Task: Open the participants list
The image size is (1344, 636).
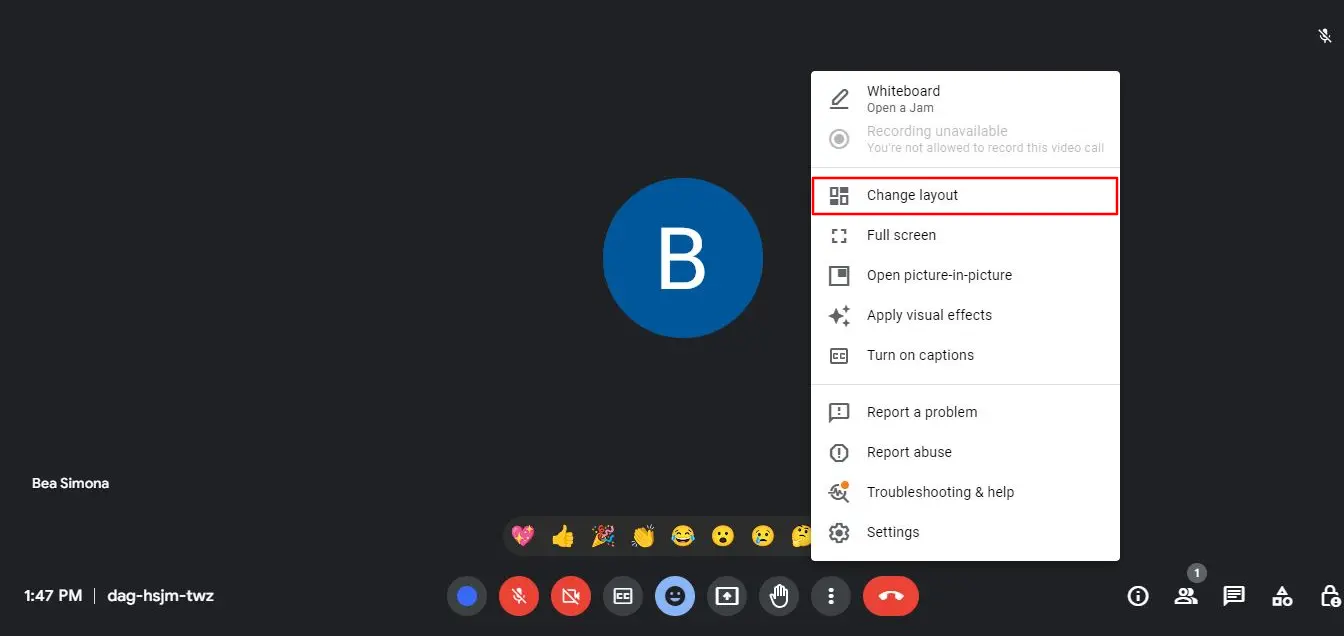Action: 1186,595
